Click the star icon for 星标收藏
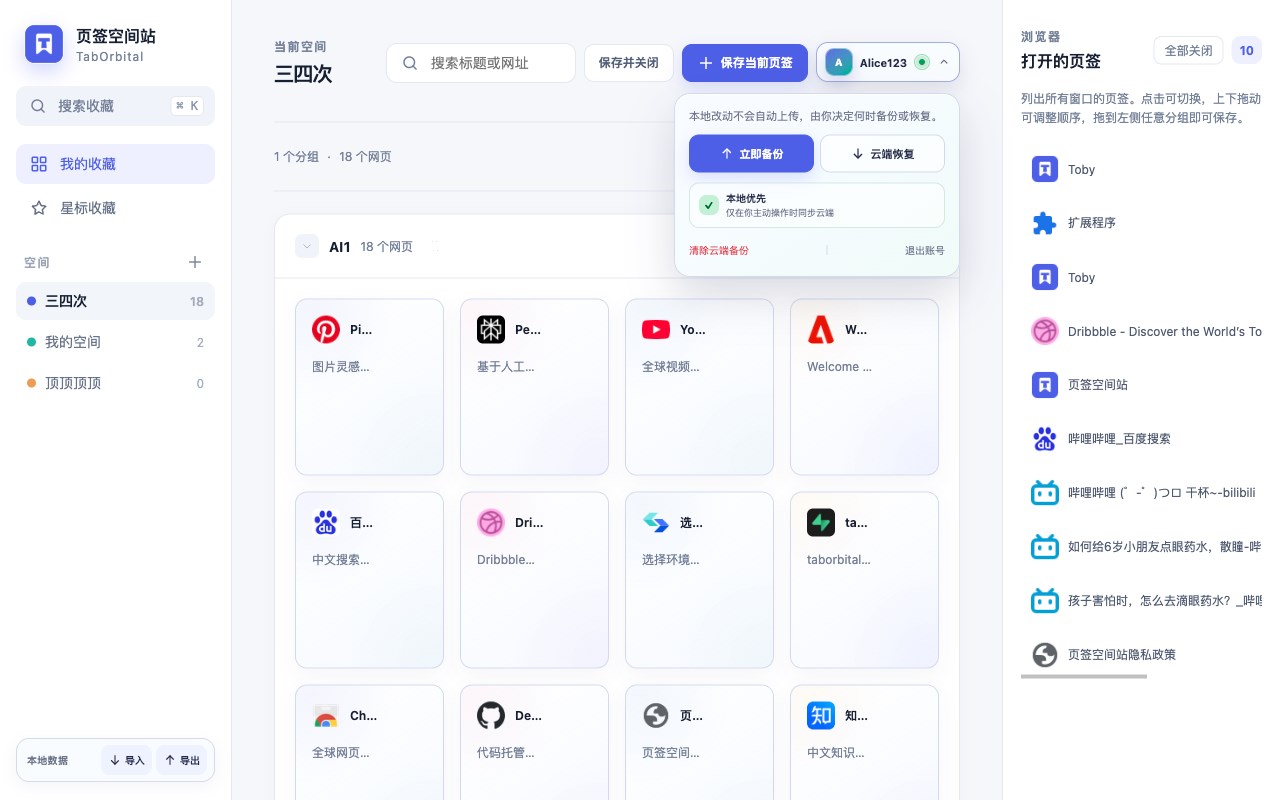Image resolution: width=1280 pixels, height=800 pixels. pyautogui.click(x=39, y=208)
